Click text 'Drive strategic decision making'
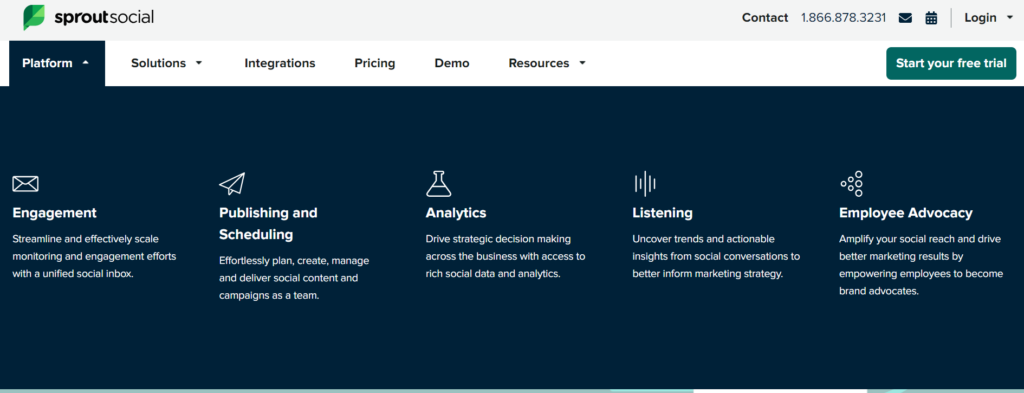The image size is (1024, 393). (498, 239)
